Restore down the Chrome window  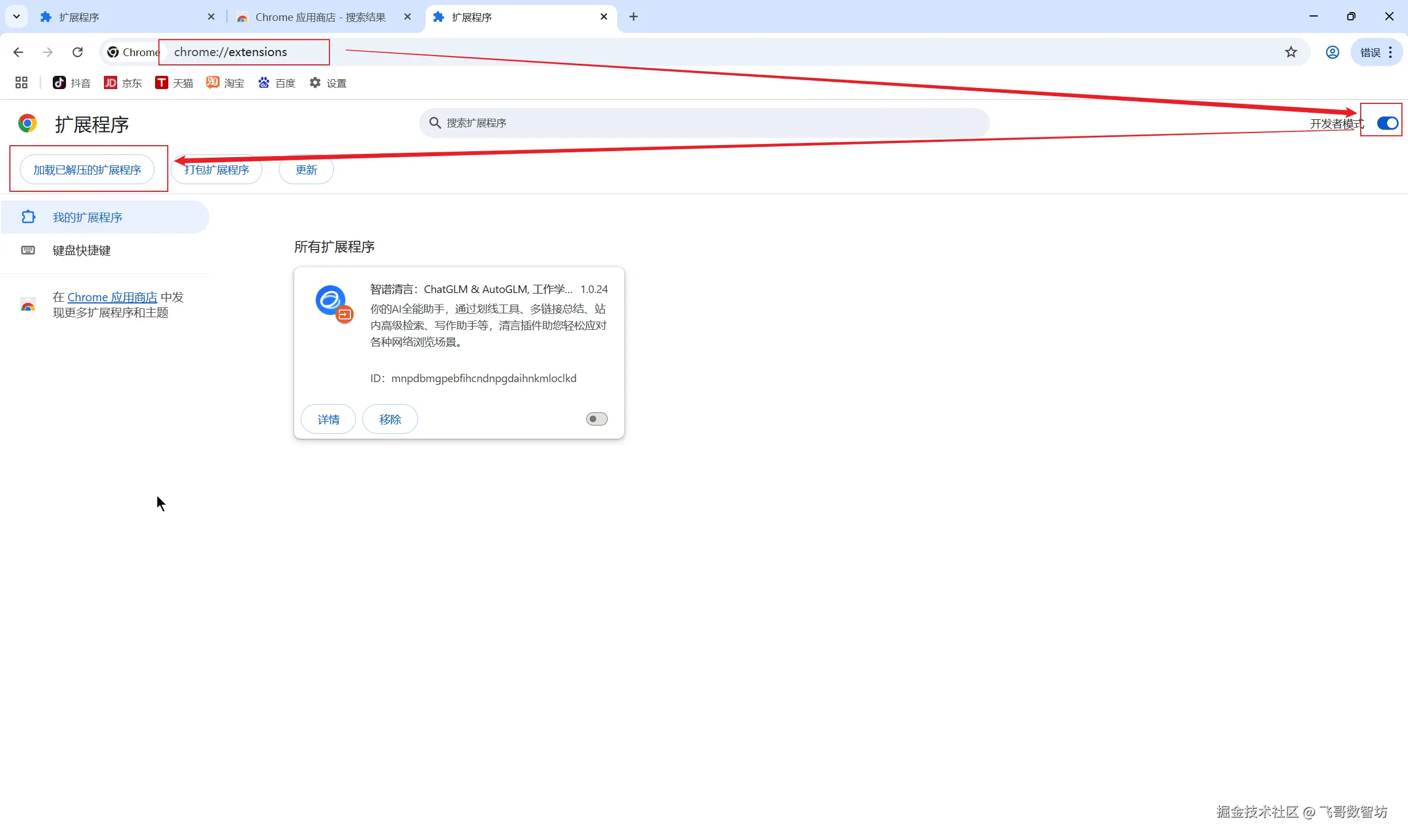(1351, 16)
